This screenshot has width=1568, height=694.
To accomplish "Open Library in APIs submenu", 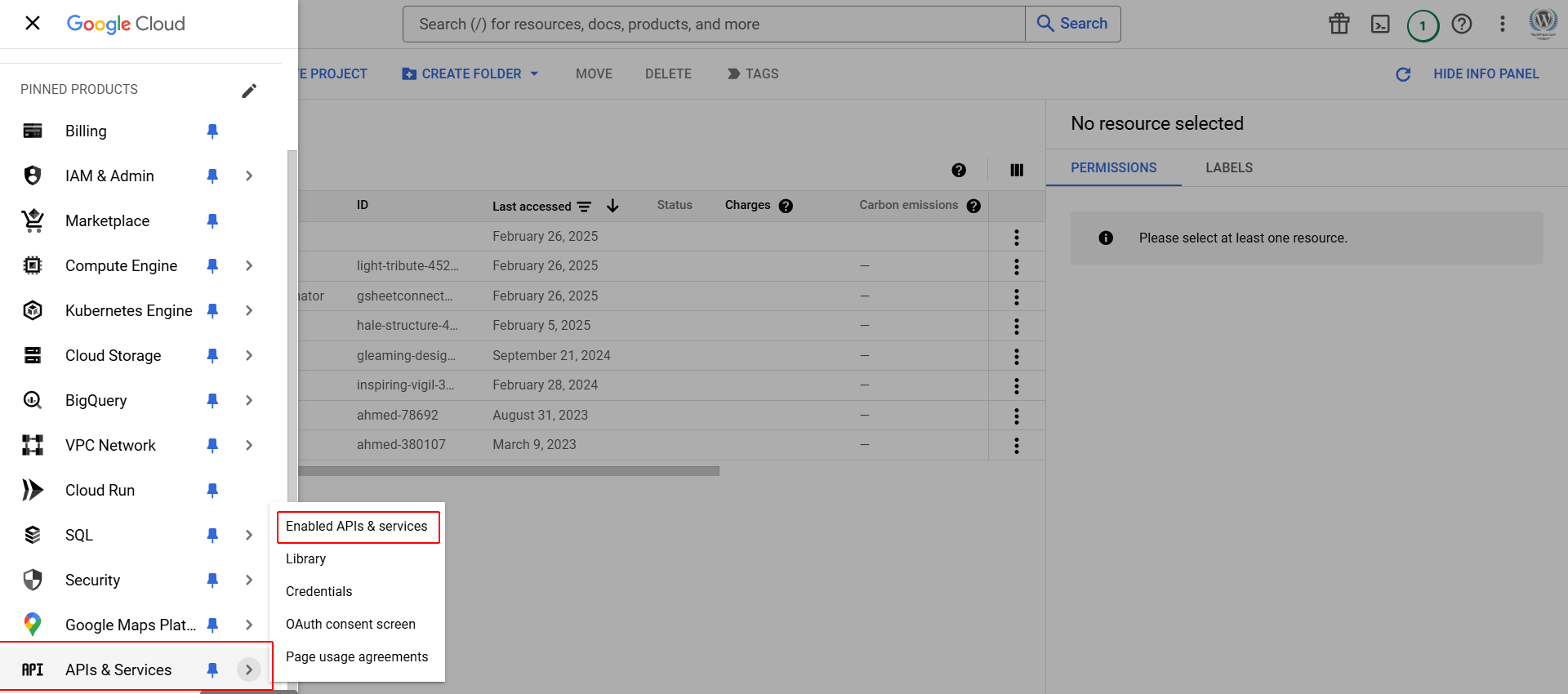I will [358, 559].
